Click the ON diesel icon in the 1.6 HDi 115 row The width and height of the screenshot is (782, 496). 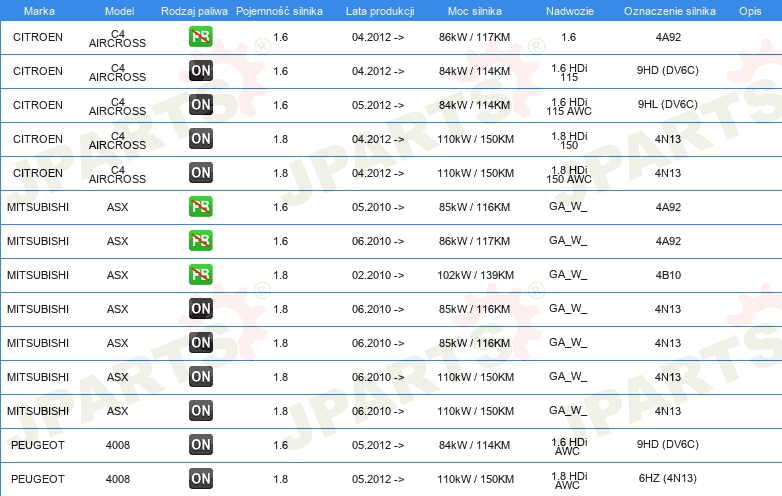(200, 71)
